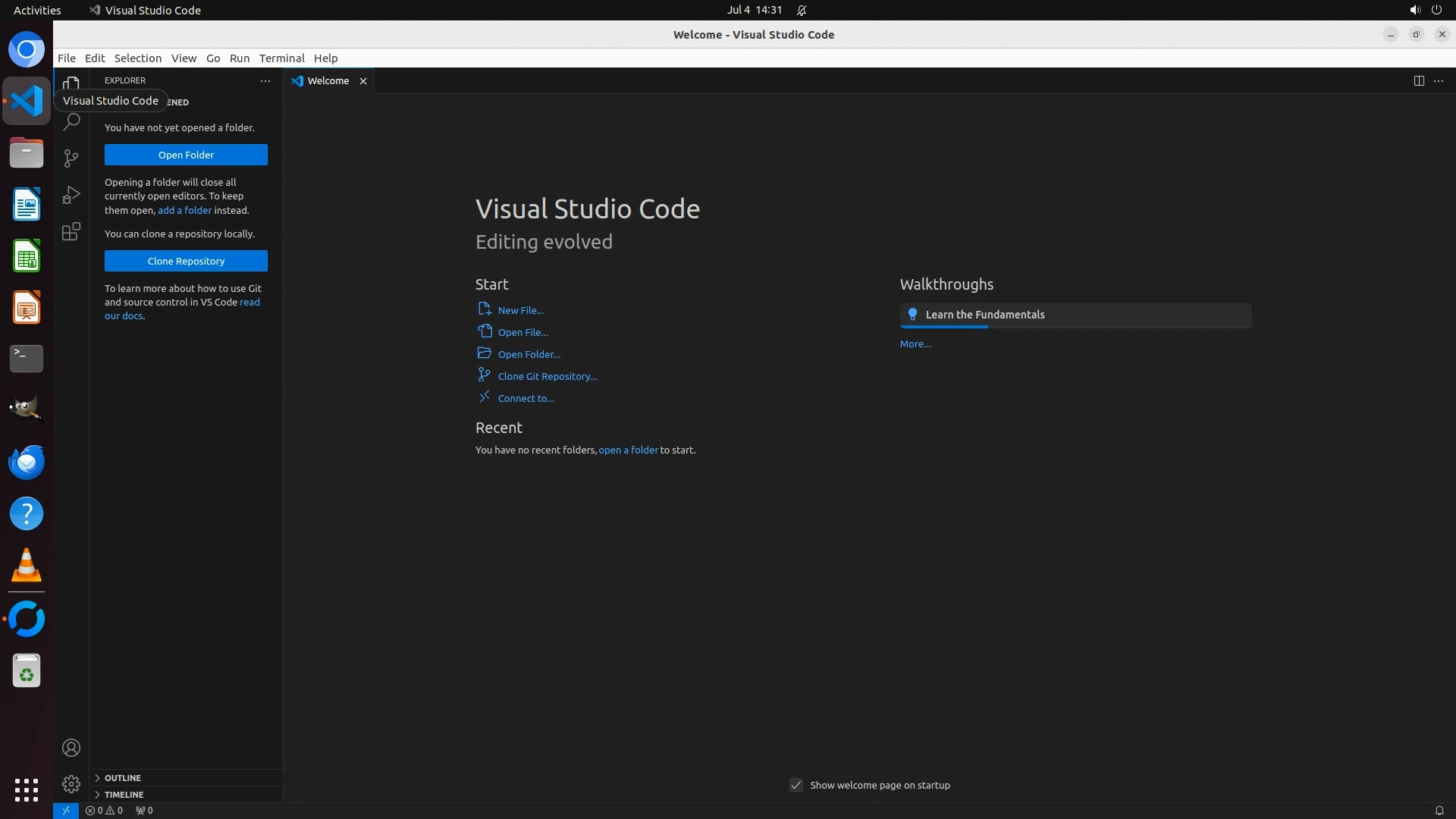The height and width of the screenshot is (819, 1456).
Task: Open the Run and Debug view icon
Action: [x=71, y=195]
